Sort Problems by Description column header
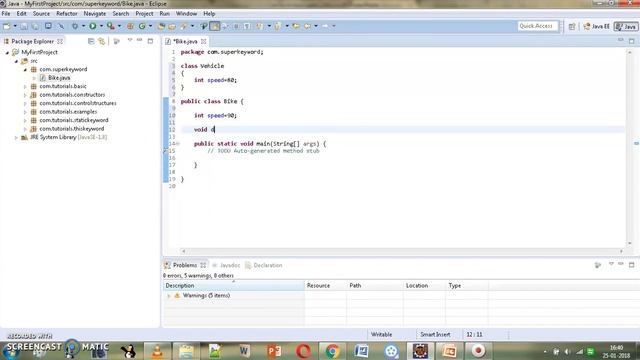The height and width of the screenshot is (360, 640). (234, 286)
